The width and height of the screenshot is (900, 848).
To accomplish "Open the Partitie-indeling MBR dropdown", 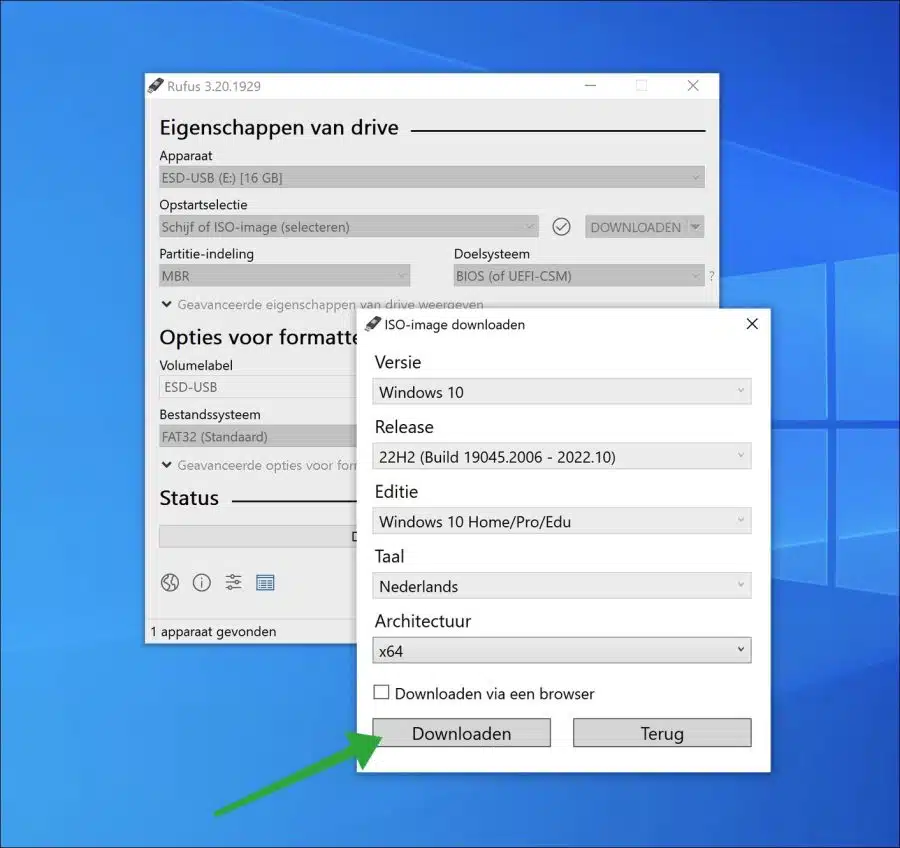I will (284, 276).
